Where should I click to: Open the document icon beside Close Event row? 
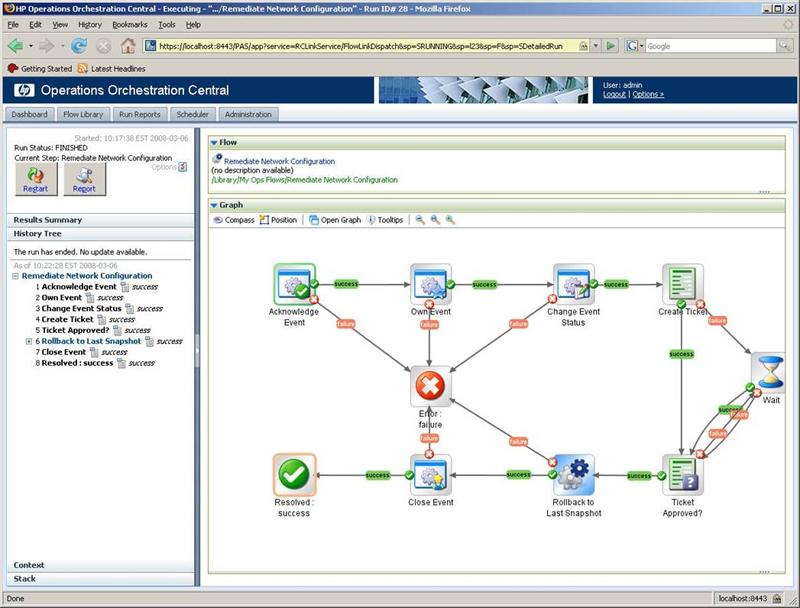click(x=94, y=352)
